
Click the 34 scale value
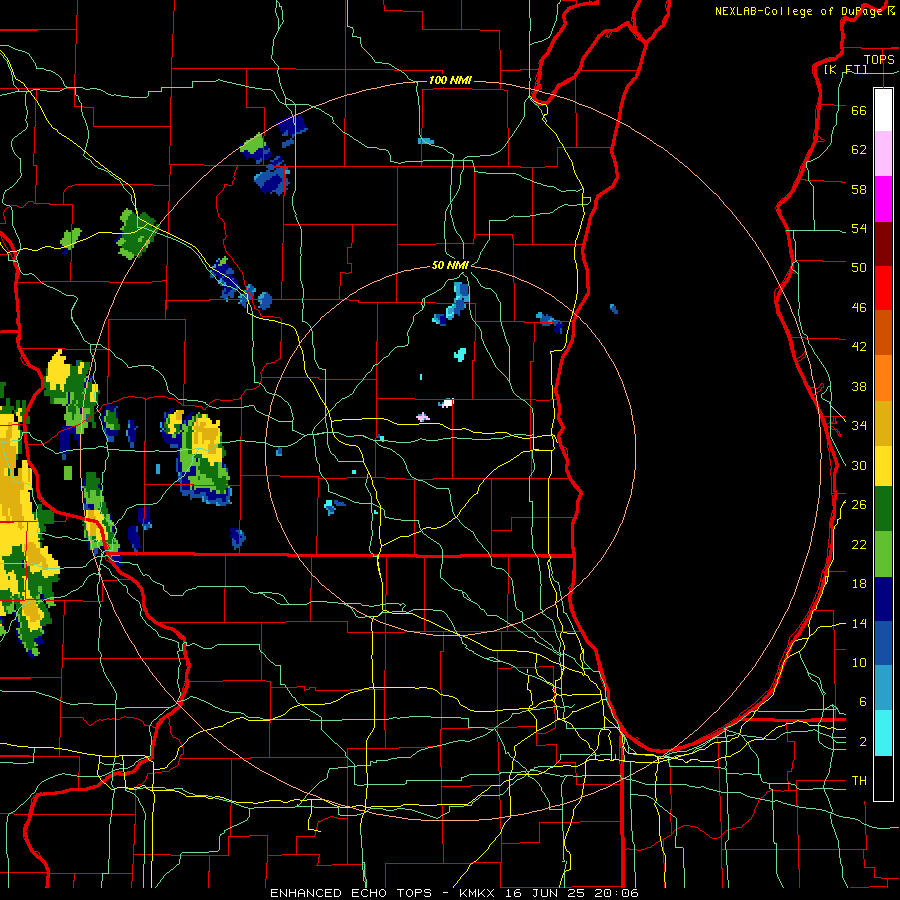pyautogui.click(x=859, y=426)
